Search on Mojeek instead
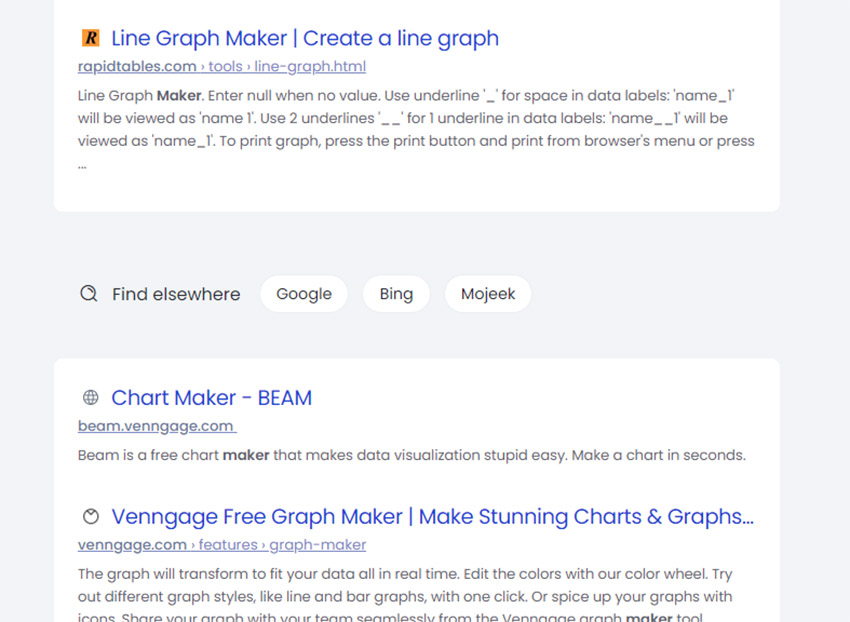The image size is (850, 622). click(x=488, y=293)
